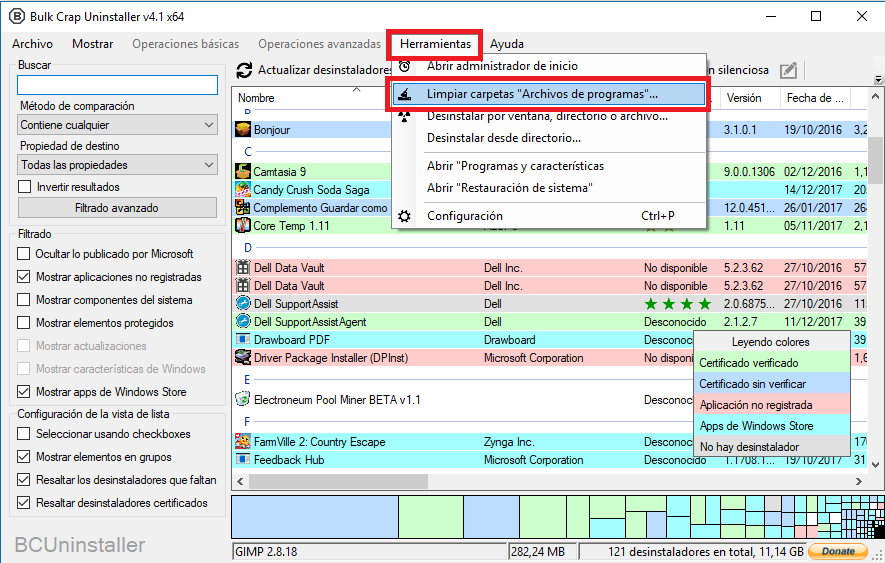Click the Drawboard PDF icon

click(243, 339)
